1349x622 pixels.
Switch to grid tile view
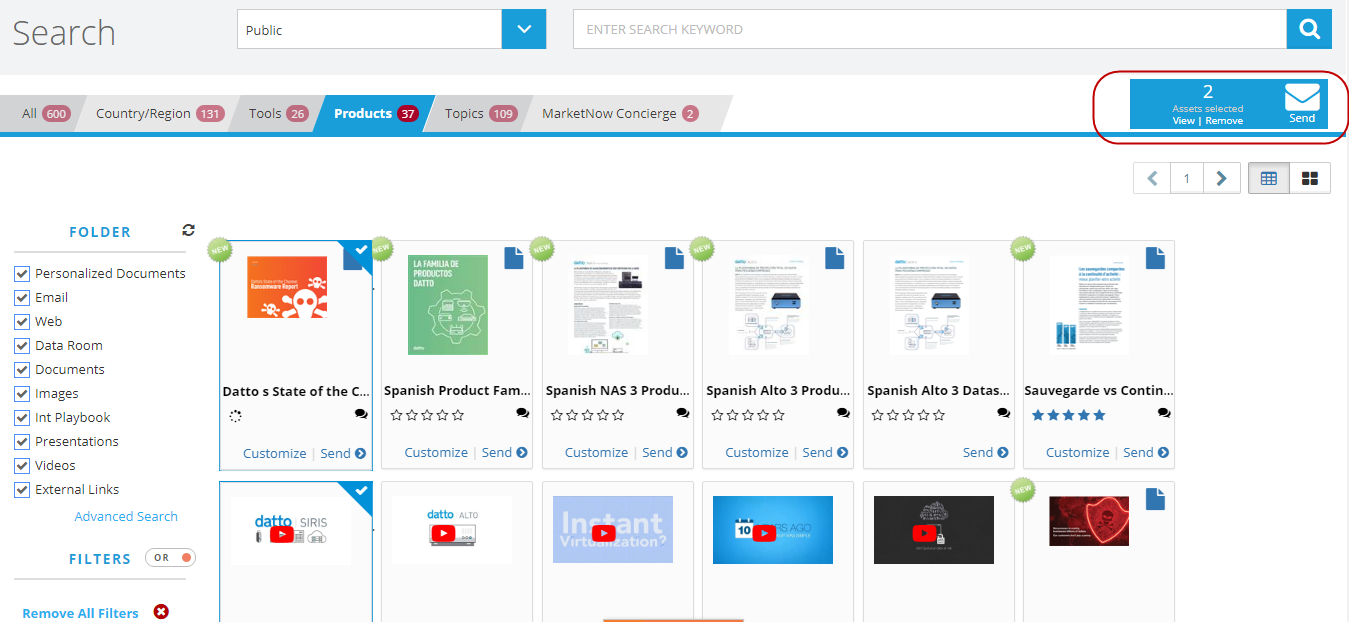click(1310, 178)
